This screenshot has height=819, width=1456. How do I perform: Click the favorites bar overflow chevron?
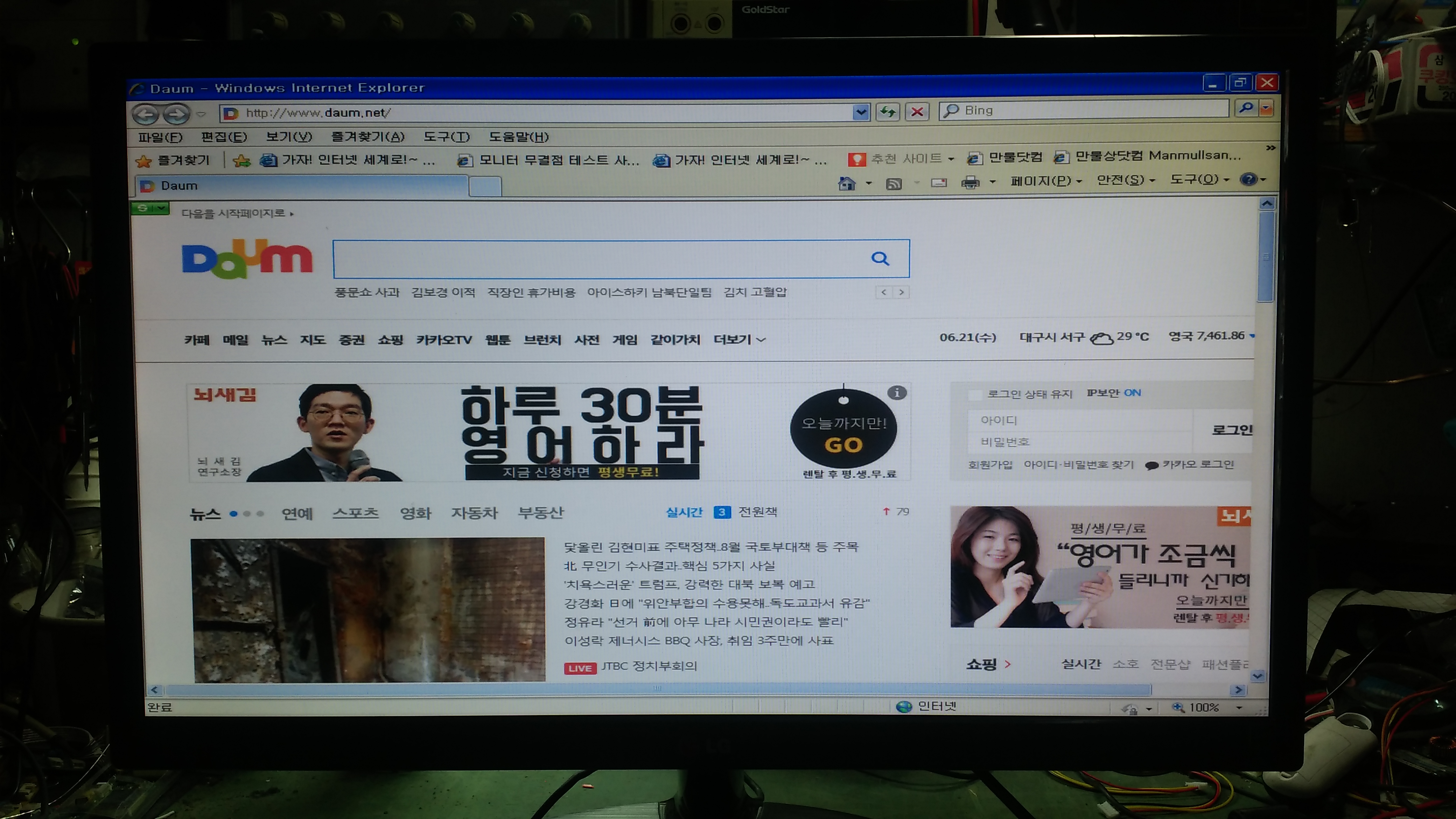coord(1270,147)
